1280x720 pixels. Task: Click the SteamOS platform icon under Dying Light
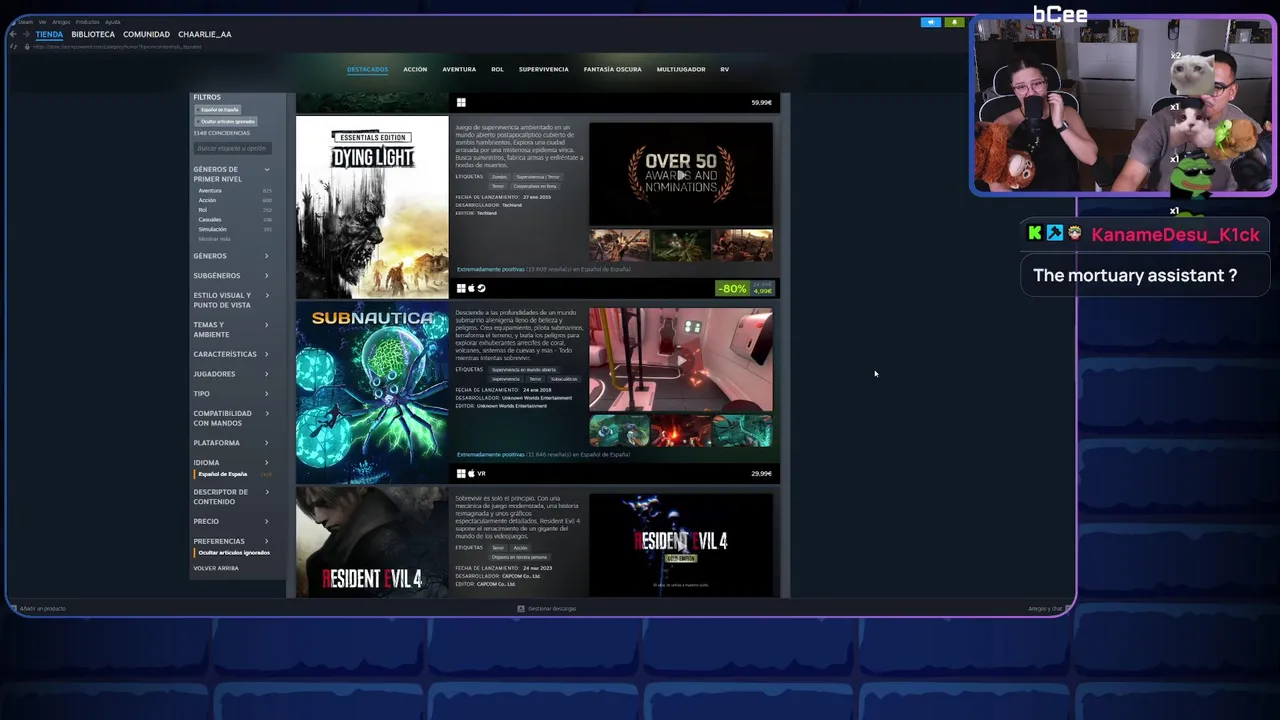(x=481, y=289)
